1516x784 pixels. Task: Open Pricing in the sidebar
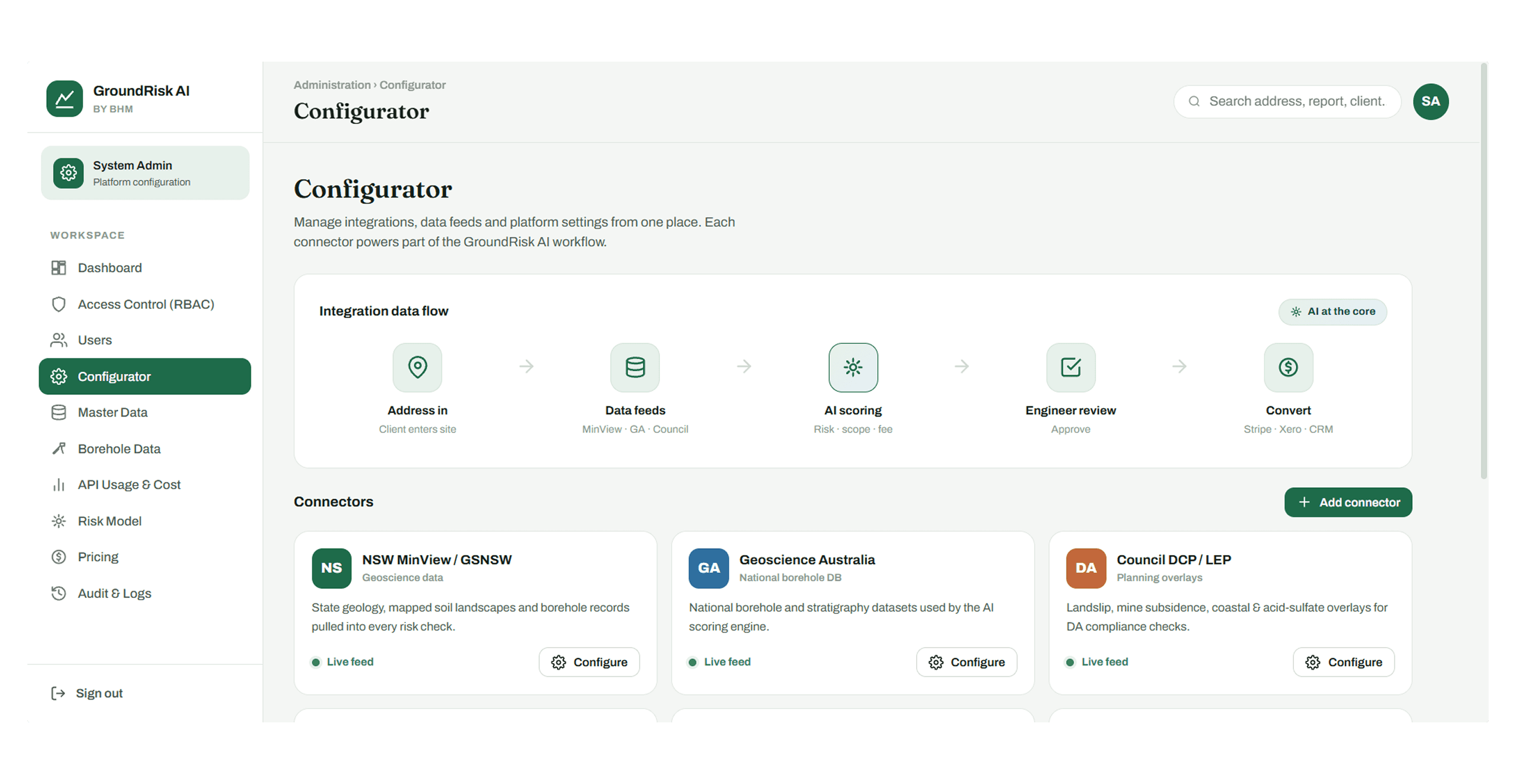coord(145,557)
